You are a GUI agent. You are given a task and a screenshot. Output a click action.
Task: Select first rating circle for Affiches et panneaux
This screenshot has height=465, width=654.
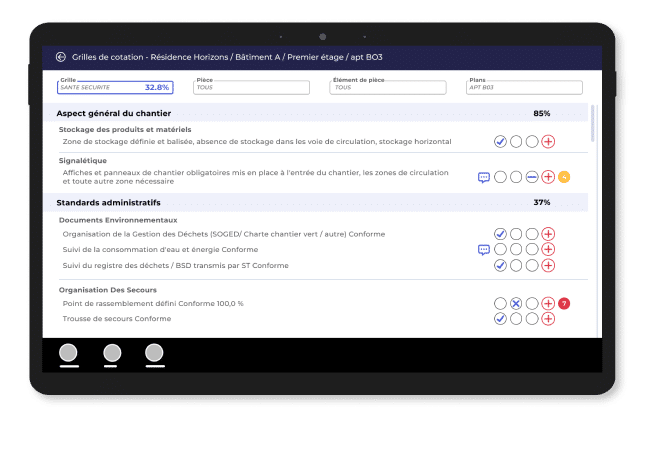(x=500, y=177)
